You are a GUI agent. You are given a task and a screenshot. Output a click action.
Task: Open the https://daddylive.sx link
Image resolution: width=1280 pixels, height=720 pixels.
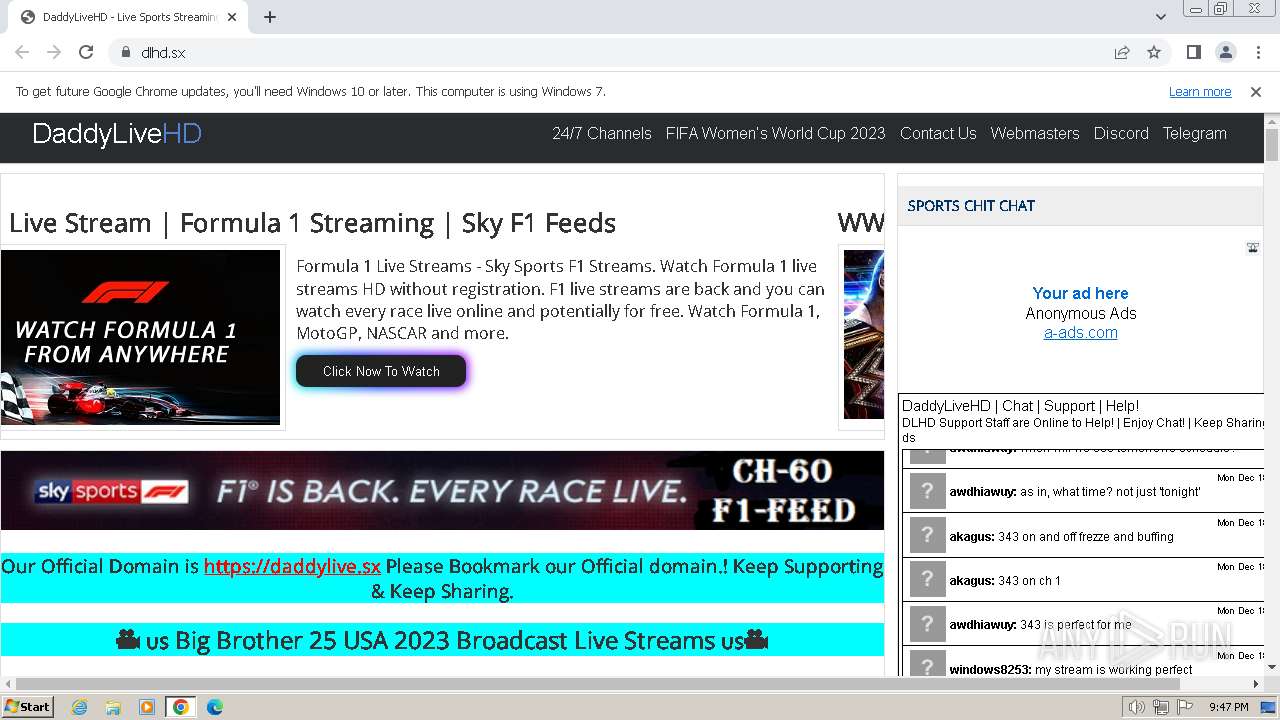(x=292, y=566)
